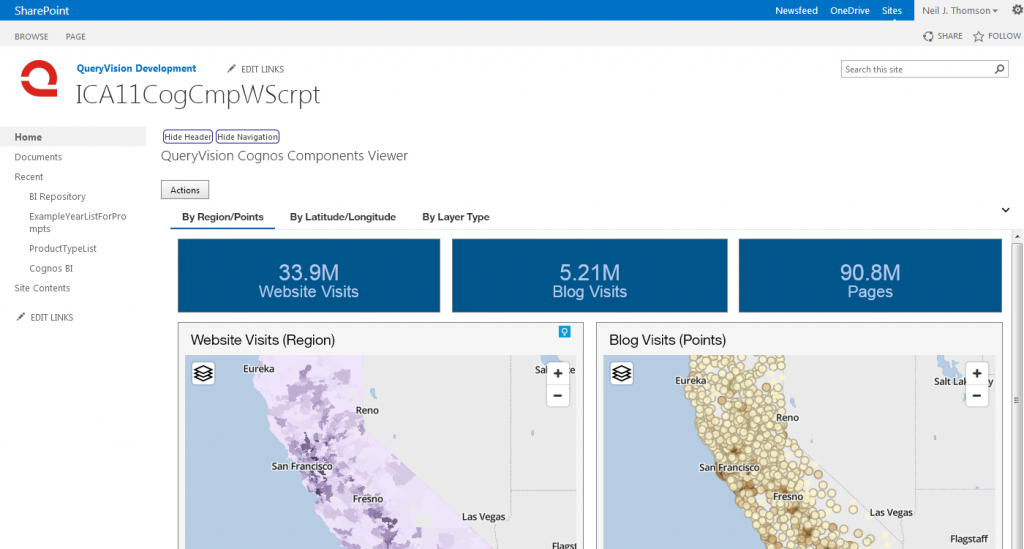Click the ICA11CogCmpWScrpt page title

198,95
